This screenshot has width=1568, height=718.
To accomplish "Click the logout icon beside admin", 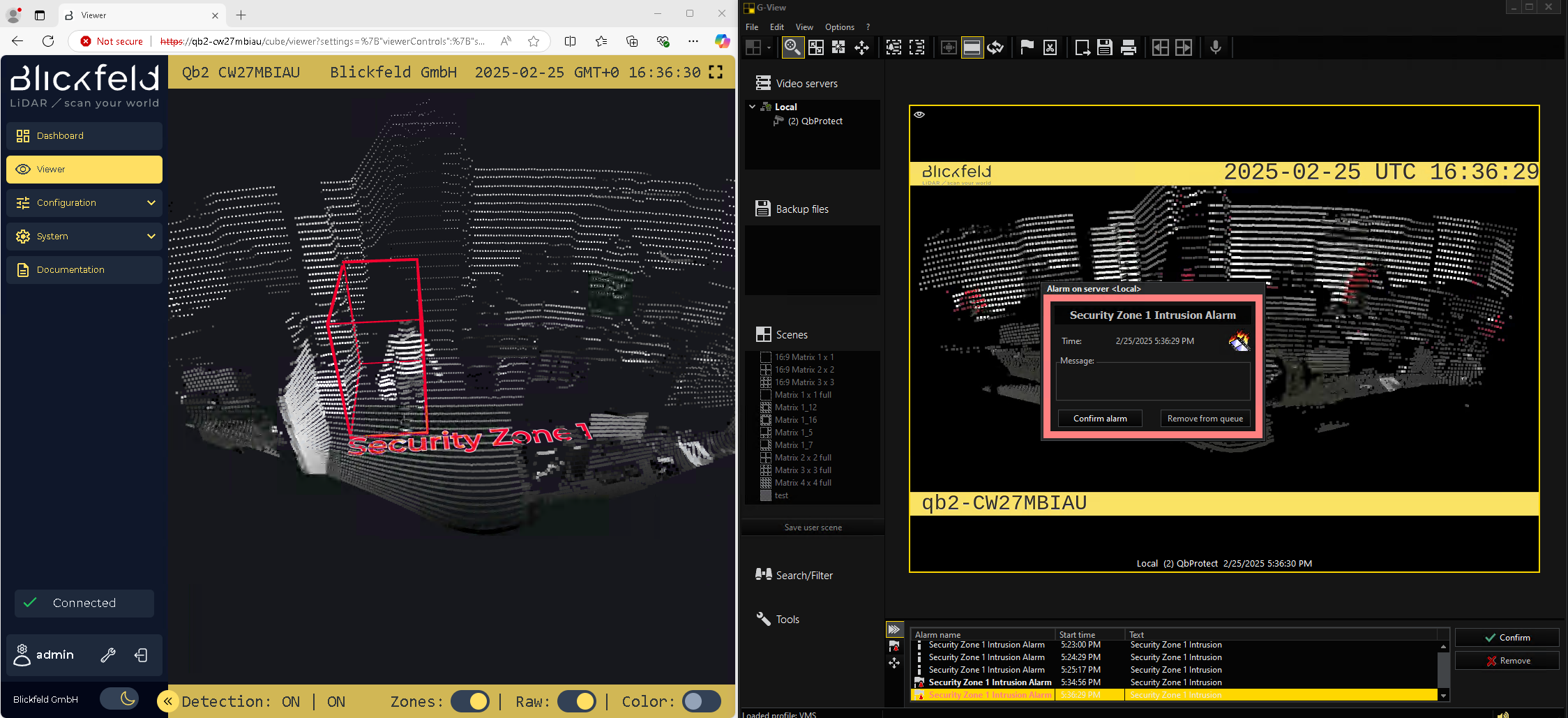I will point(141,655).
